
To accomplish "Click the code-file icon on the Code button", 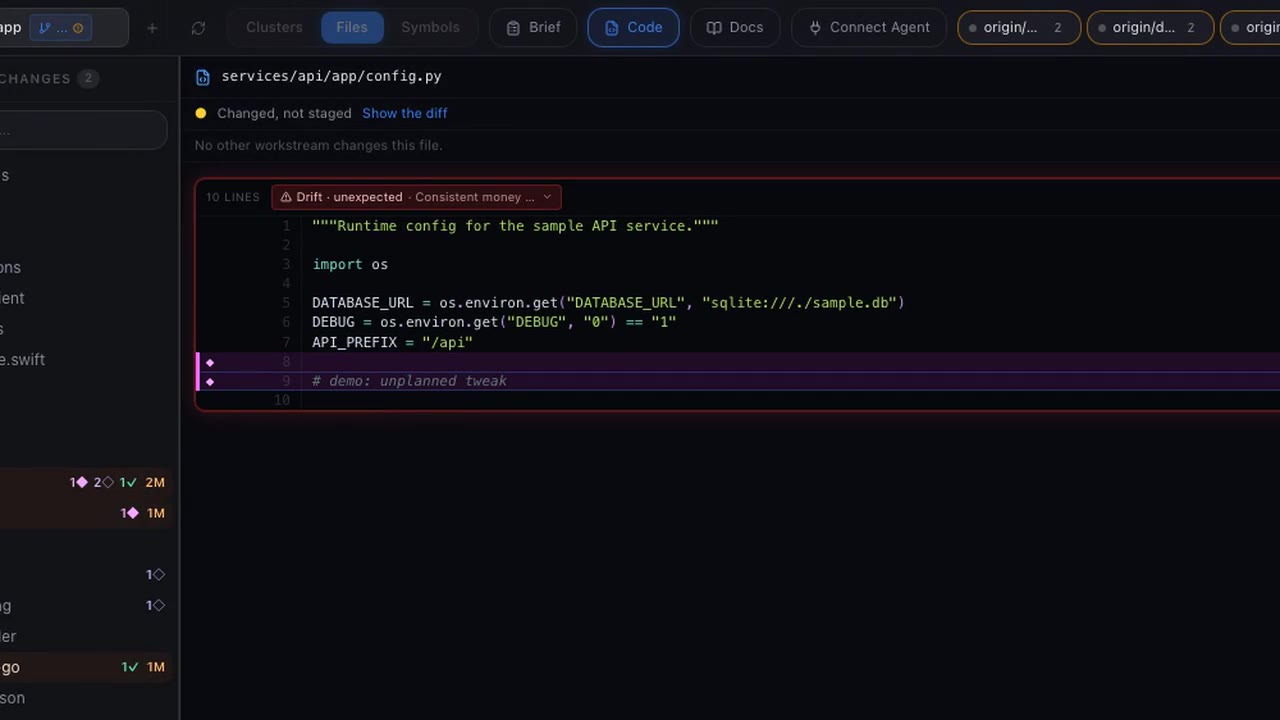I will point(612,28).
